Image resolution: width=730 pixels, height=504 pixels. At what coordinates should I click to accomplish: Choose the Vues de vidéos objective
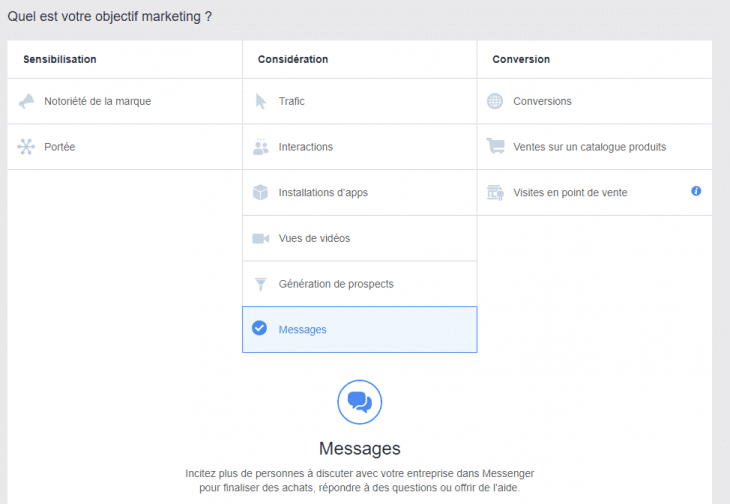pos(314,239)
